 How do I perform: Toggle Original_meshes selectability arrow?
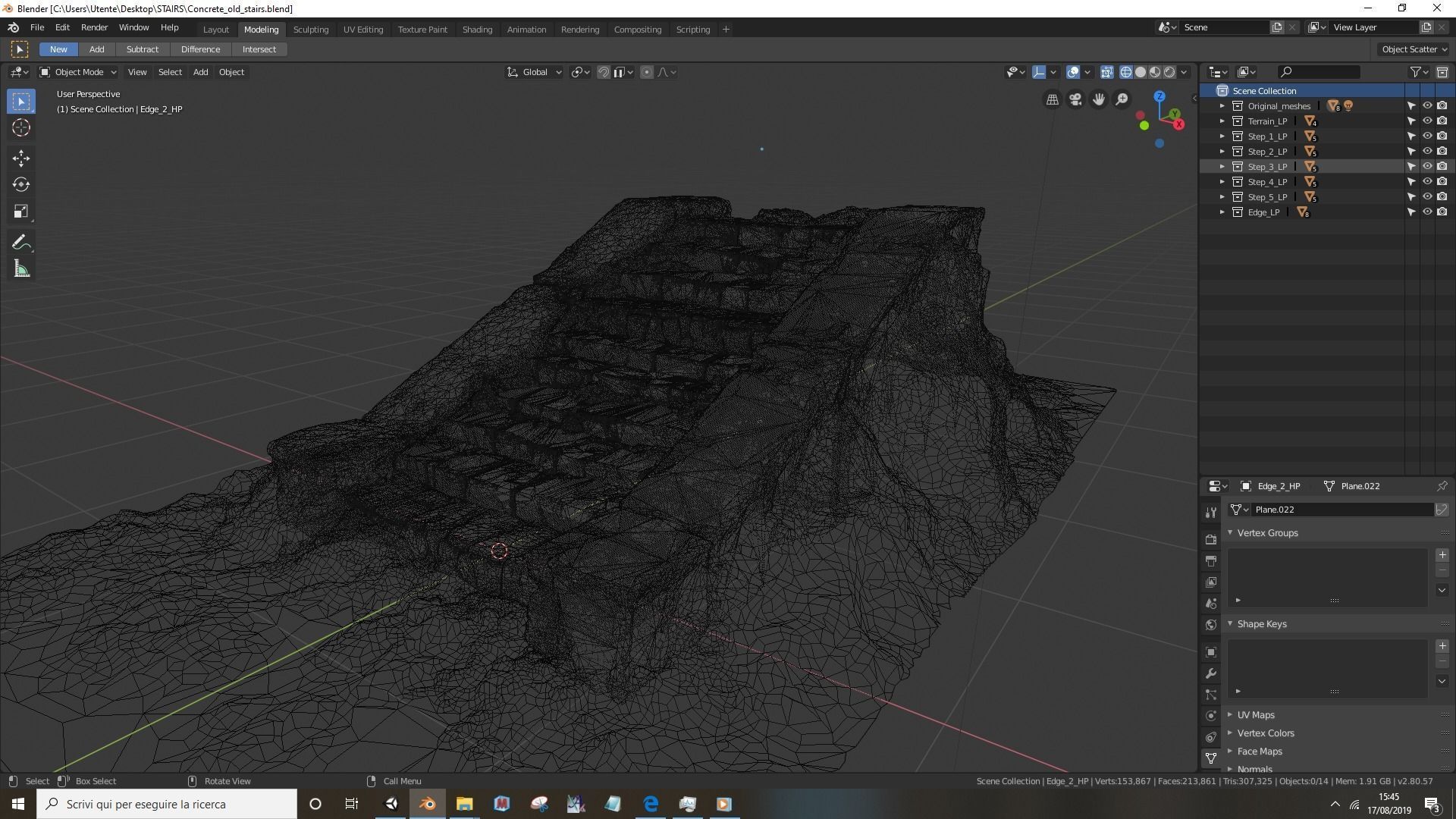coord(1411,106)
